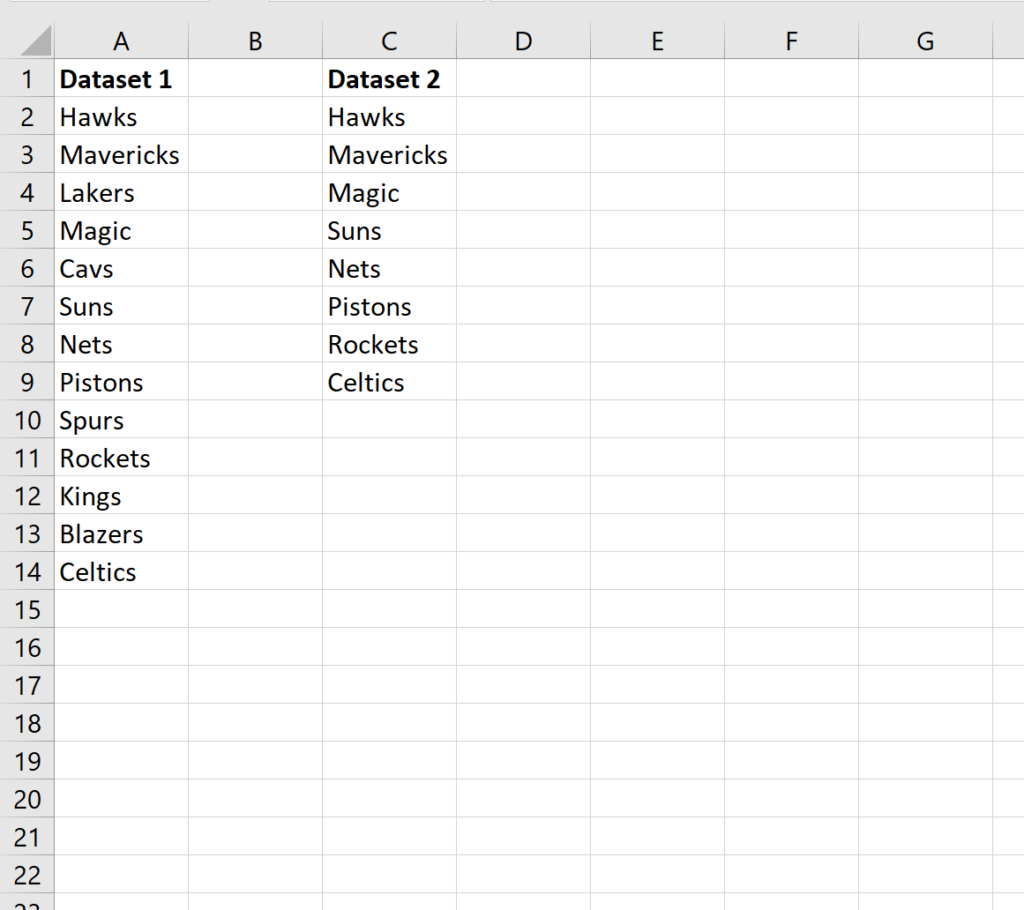Select column A header
This screenshot has width=1024, height=910.
tap(121, 40)
